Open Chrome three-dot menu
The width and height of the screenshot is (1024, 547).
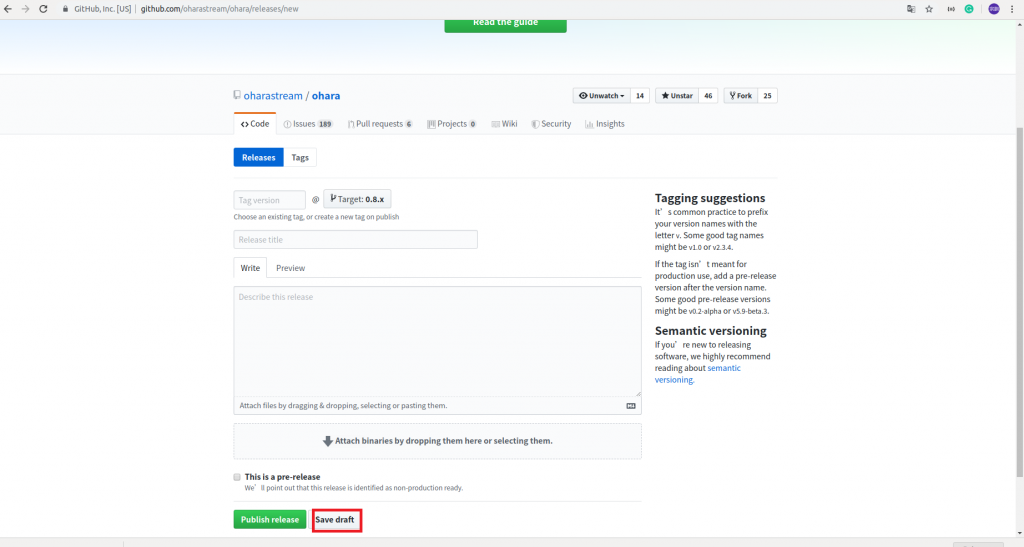click(x=1012, y=9)
